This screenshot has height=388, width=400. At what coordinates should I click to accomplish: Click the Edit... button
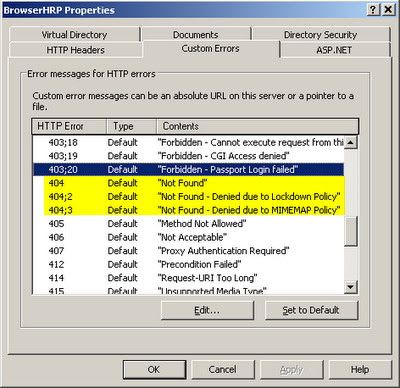pyautogui.click(x=207, y=310)
